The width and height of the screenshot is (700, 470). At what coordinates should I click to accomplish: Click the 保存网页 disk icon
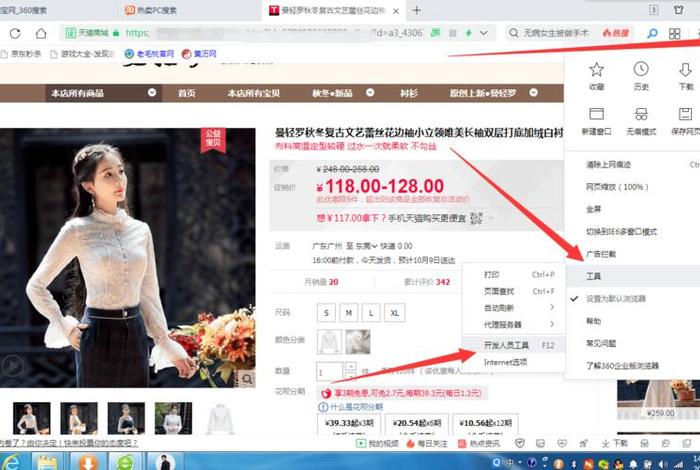(685, 114)
